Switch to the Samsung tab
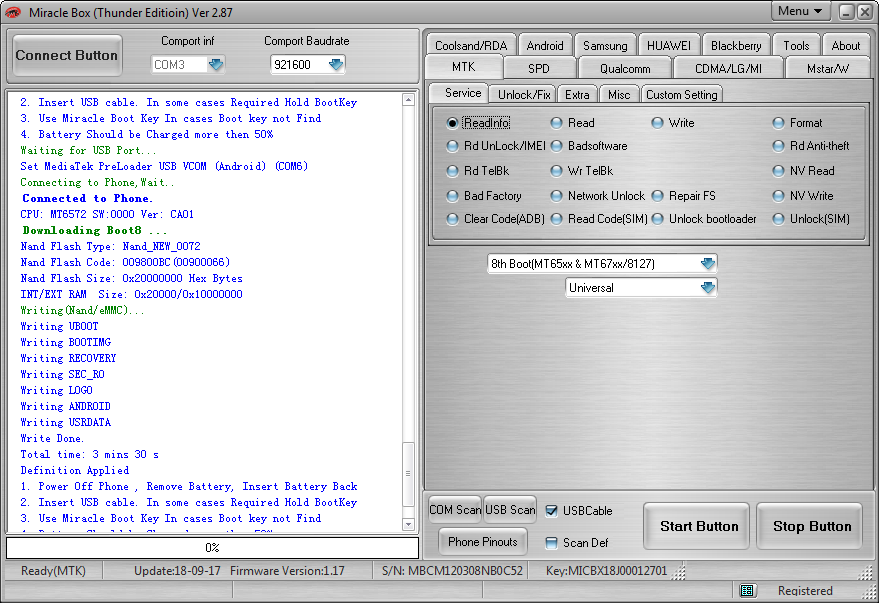 605,45
